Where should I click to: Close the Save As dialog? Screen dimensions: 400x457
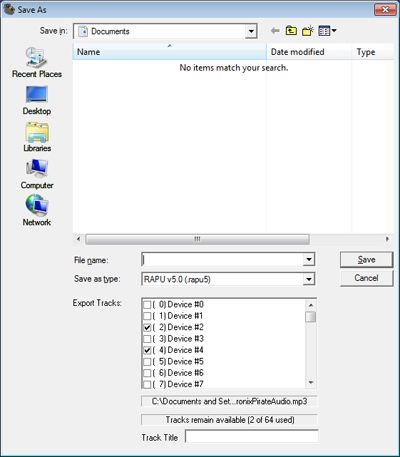[385, 9]
